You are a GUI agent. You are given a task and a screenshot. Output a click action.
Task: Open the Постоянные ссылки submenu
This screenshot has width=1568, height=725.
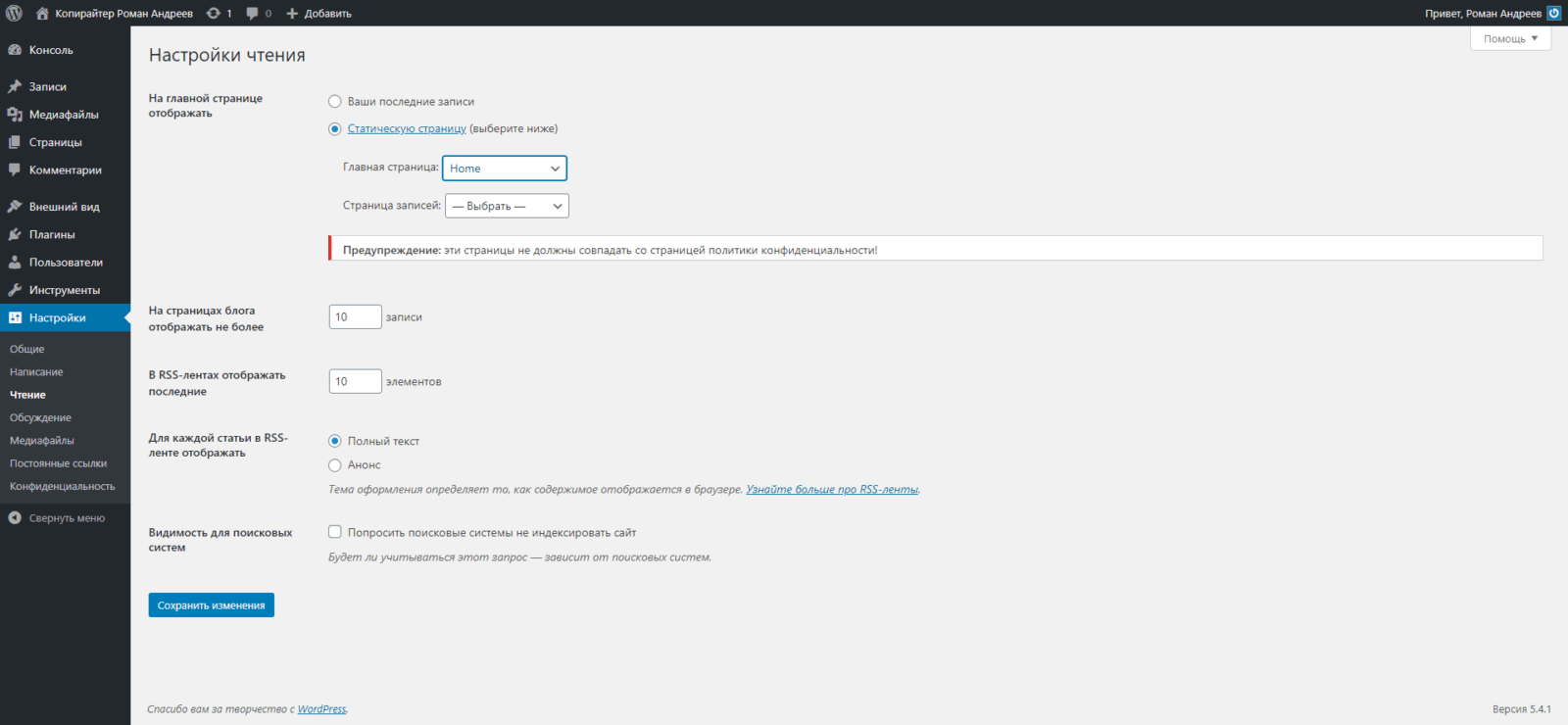58,463
